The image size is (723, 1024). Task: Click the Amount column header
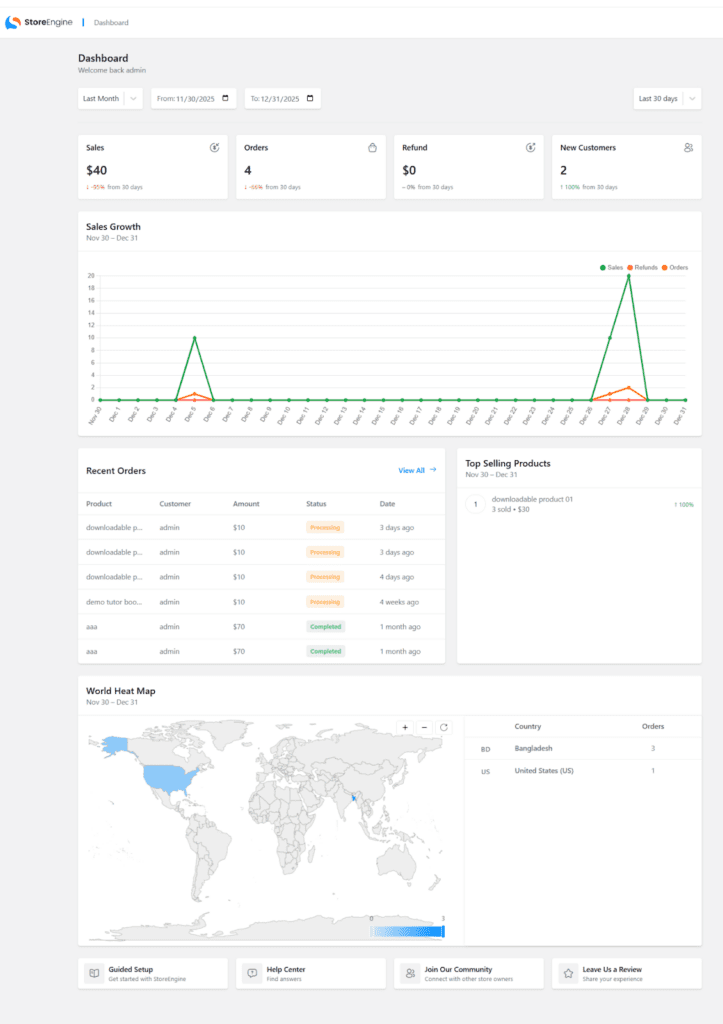[x=246, y=504]
